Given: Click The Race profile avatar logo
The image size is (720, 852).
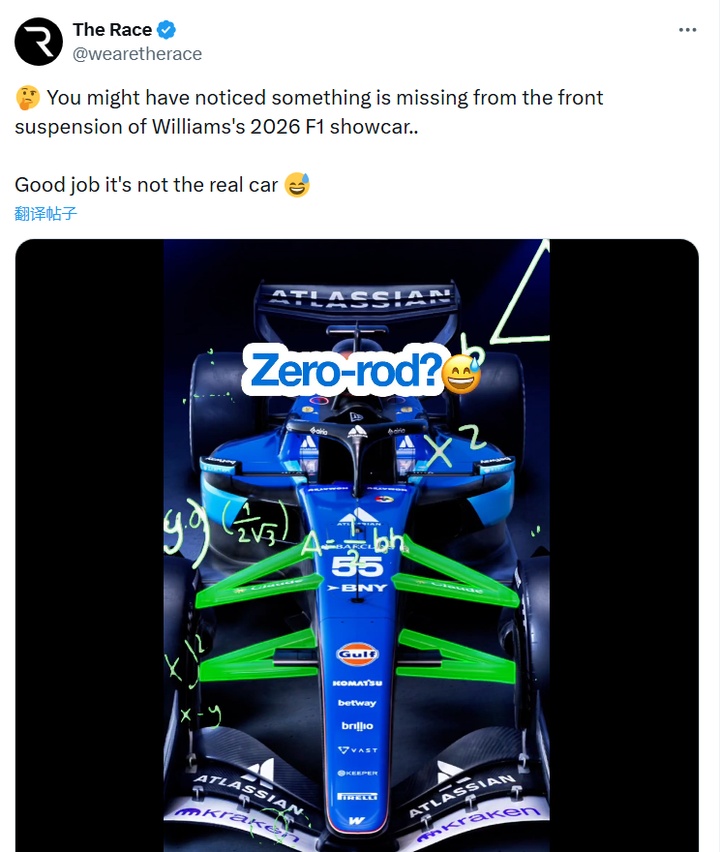Looking at the screenshot, I should coord(39,42).
